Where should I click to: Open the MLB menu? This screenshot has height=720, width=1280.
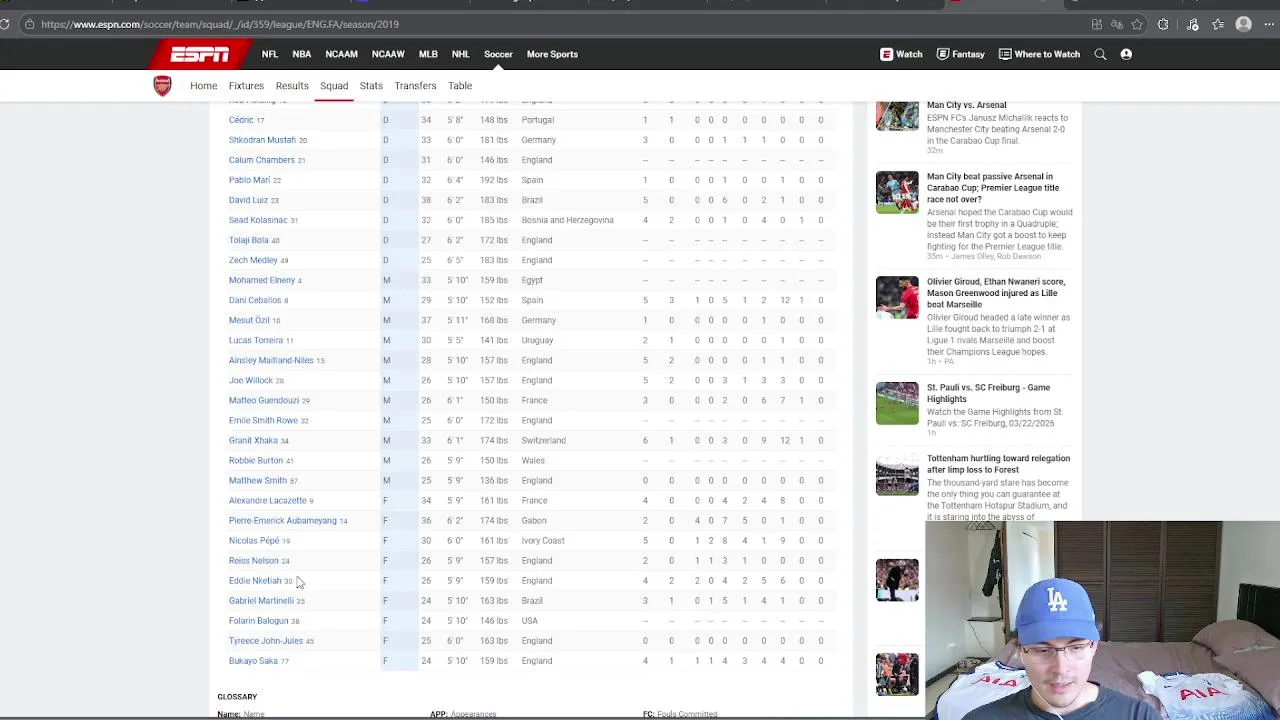pyautogui.click(x=428, y=54)
